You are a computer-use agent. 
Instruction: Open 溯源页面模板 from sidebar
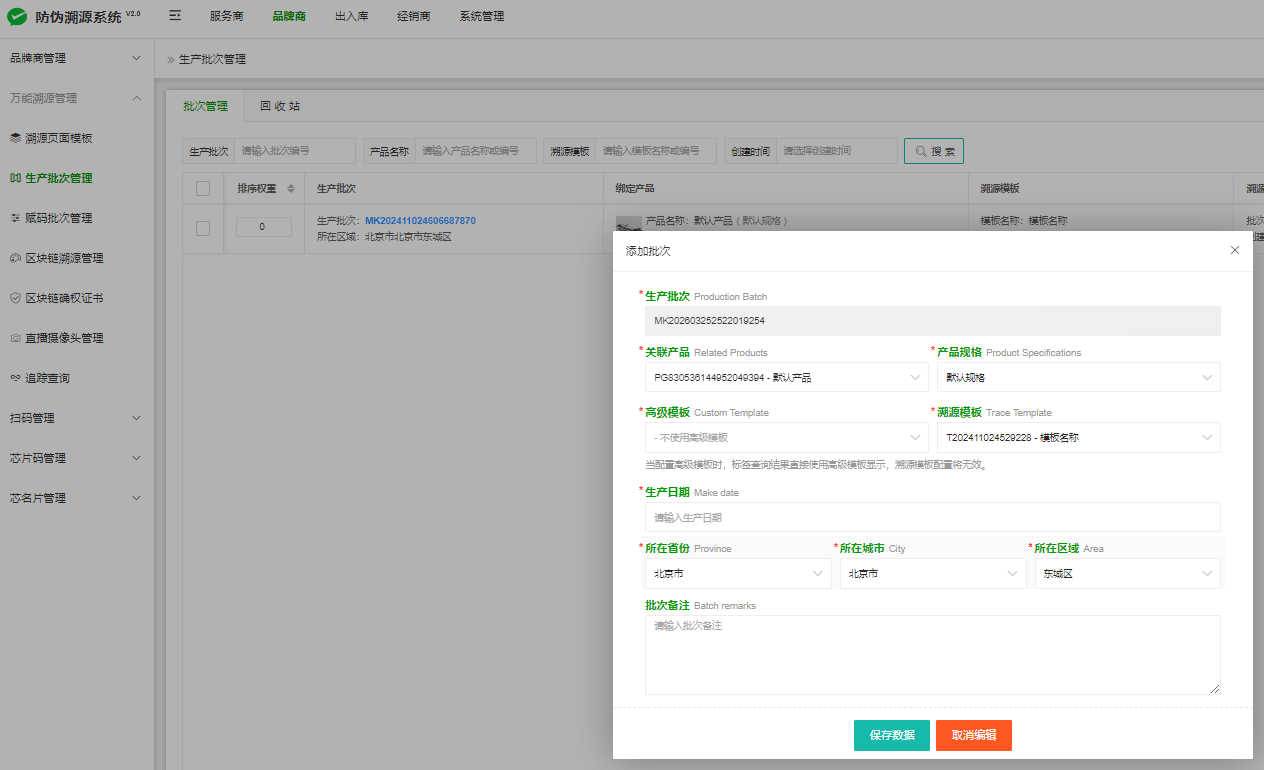(58, 138)
